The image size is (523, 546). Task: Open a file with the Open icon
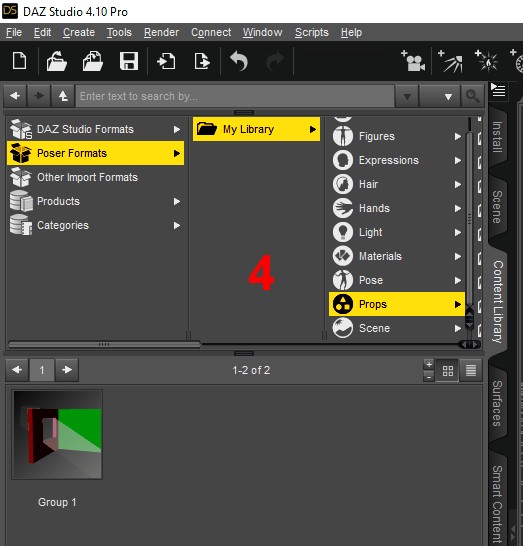tap(56, 61)
